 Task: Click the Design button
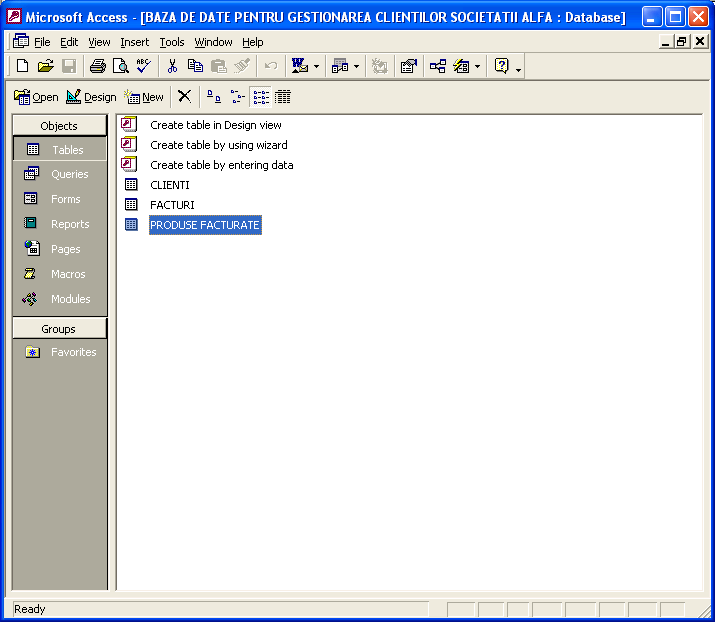click(x=91, y=97)
